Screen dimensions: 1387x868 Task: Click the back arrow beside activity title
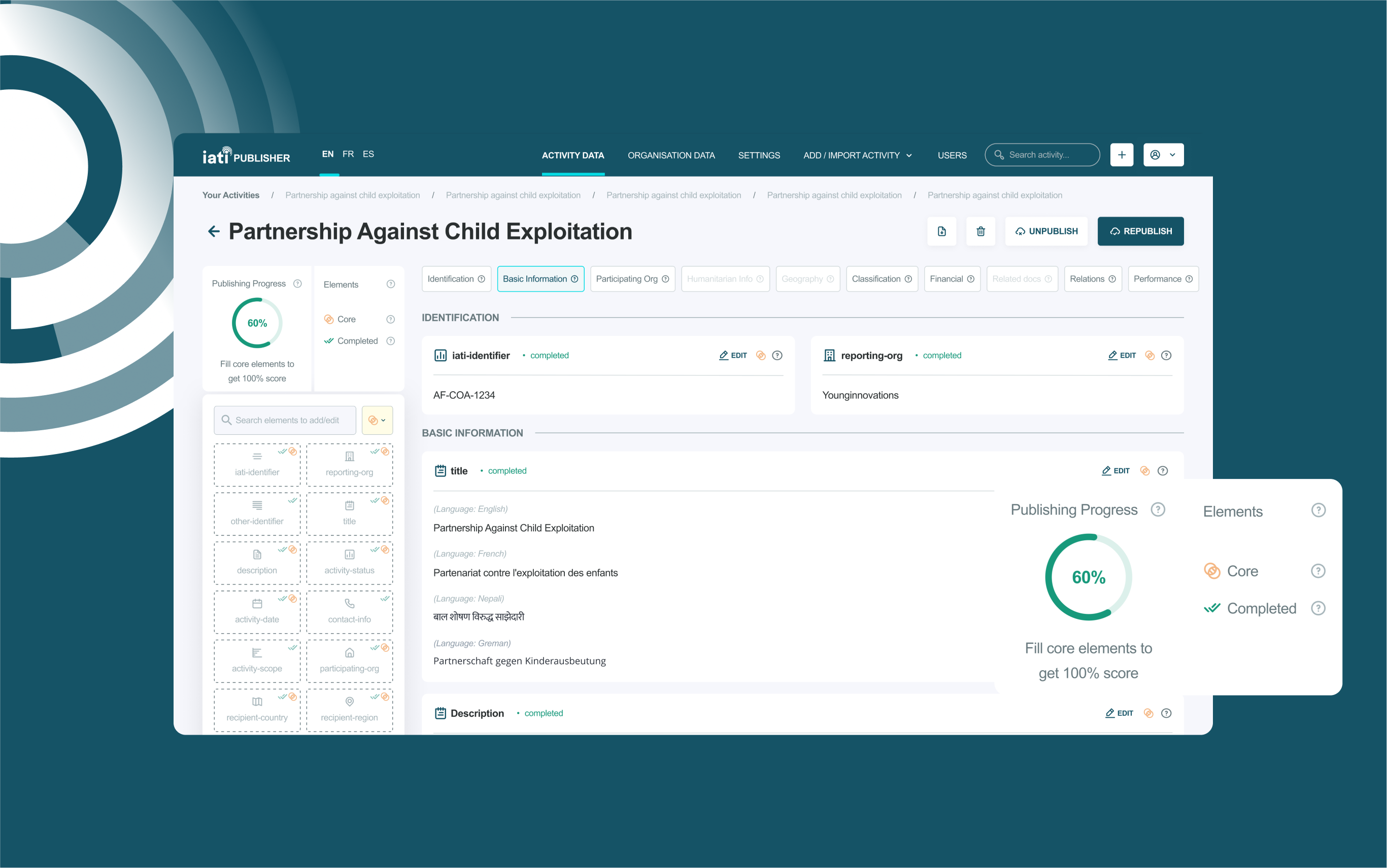click(214, 231)
